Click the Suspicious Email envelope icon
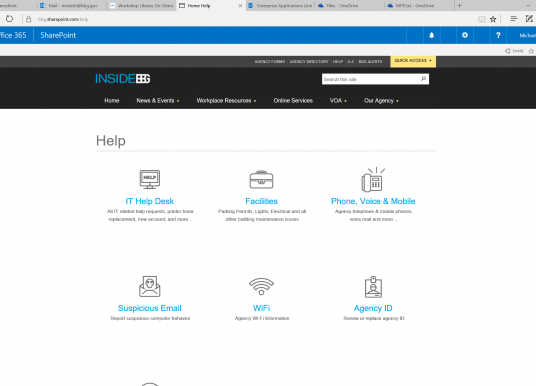536x386 pixels. tap(150, 287)
